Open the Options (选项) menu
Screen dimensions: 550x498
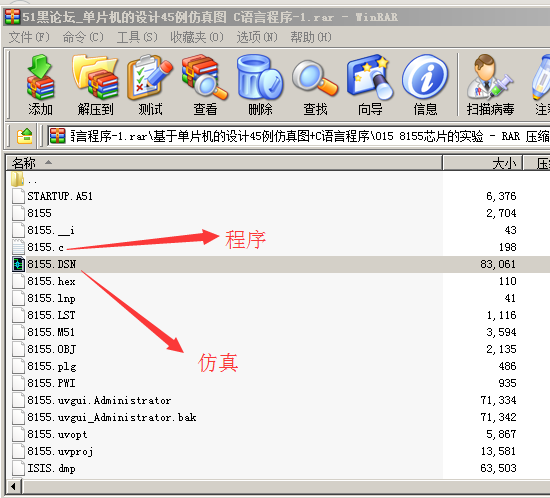click(257, 37)
